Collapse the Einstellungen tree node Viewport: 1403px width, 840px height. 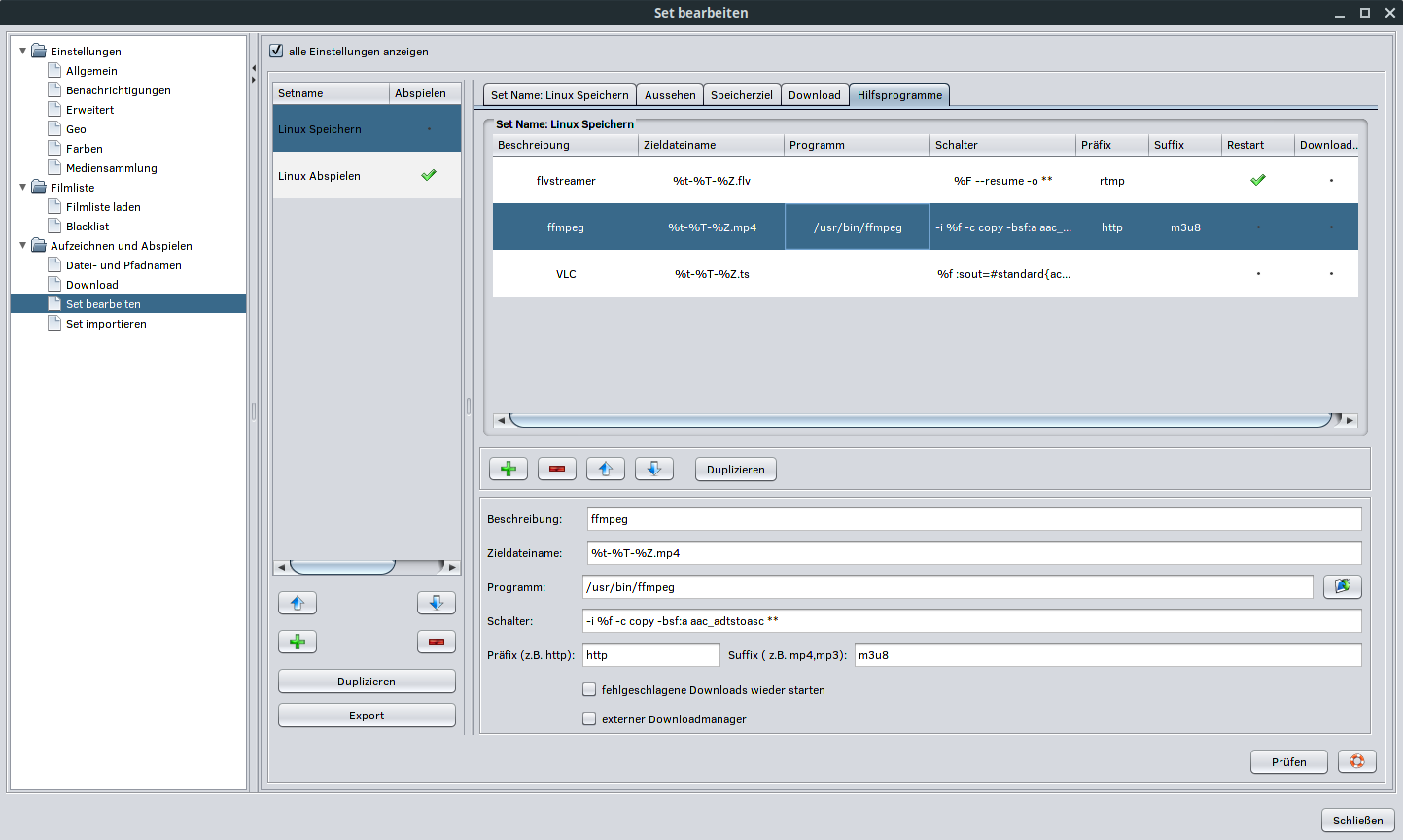click(23, 51)
